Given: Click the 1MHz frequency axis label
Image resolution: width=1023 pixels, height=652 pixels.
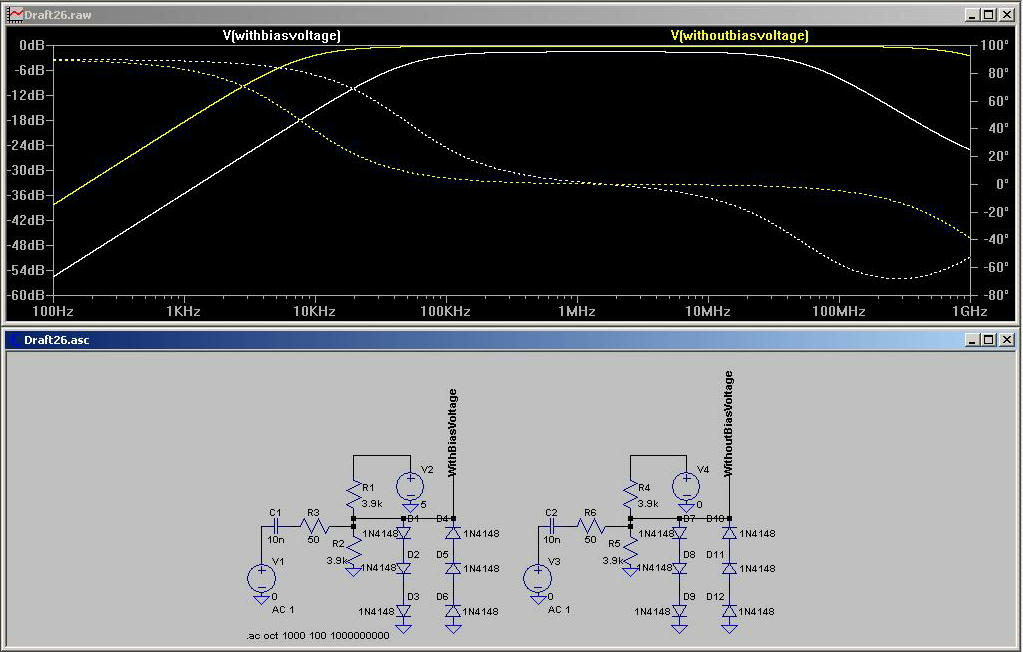Looking at the screenshot, I should pyautogui.click(x=577, y=311).
